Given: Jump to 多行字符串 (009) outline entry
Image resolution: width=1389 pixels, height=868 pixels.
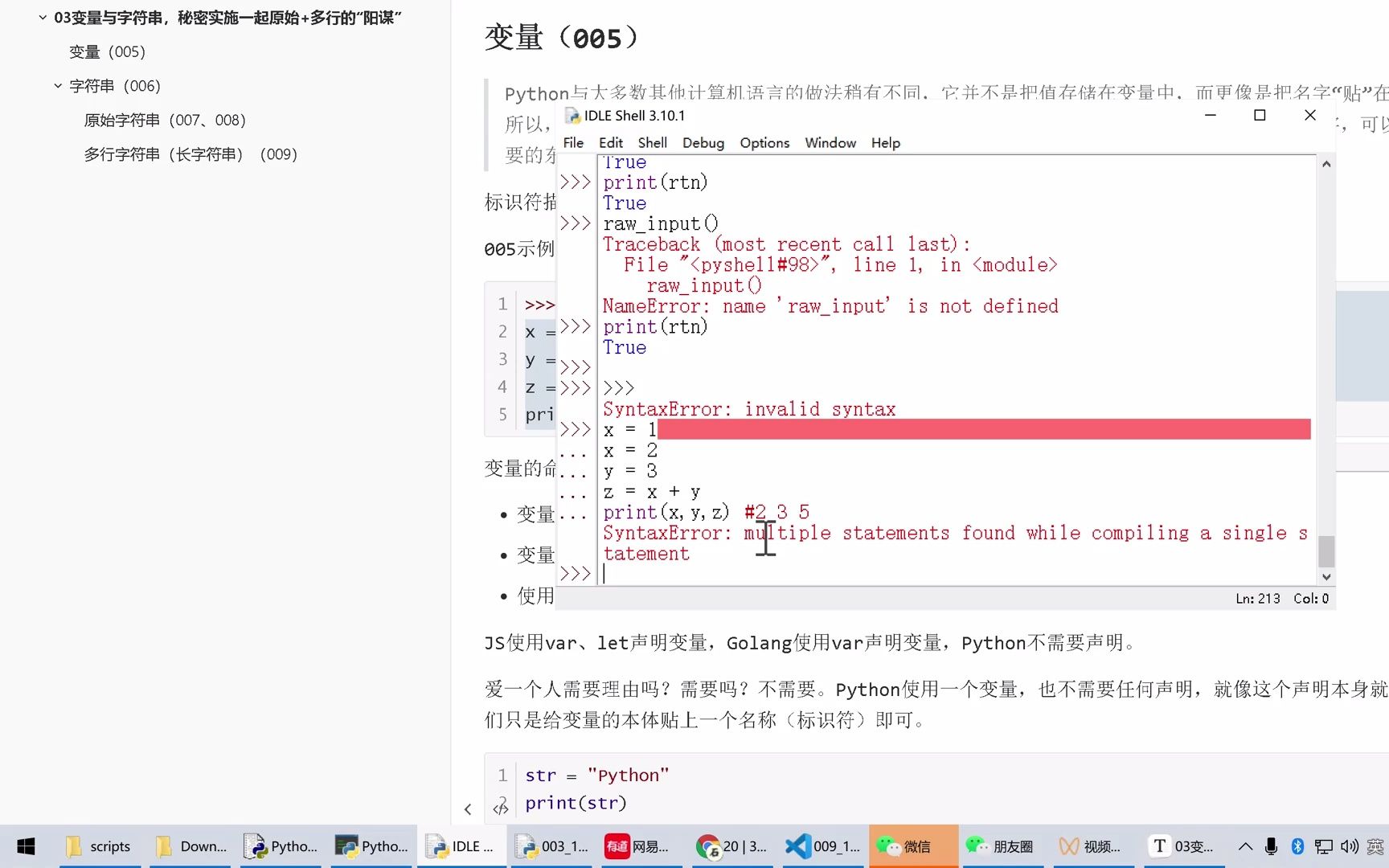Looking at the screenshot, I should pos(191,154).
